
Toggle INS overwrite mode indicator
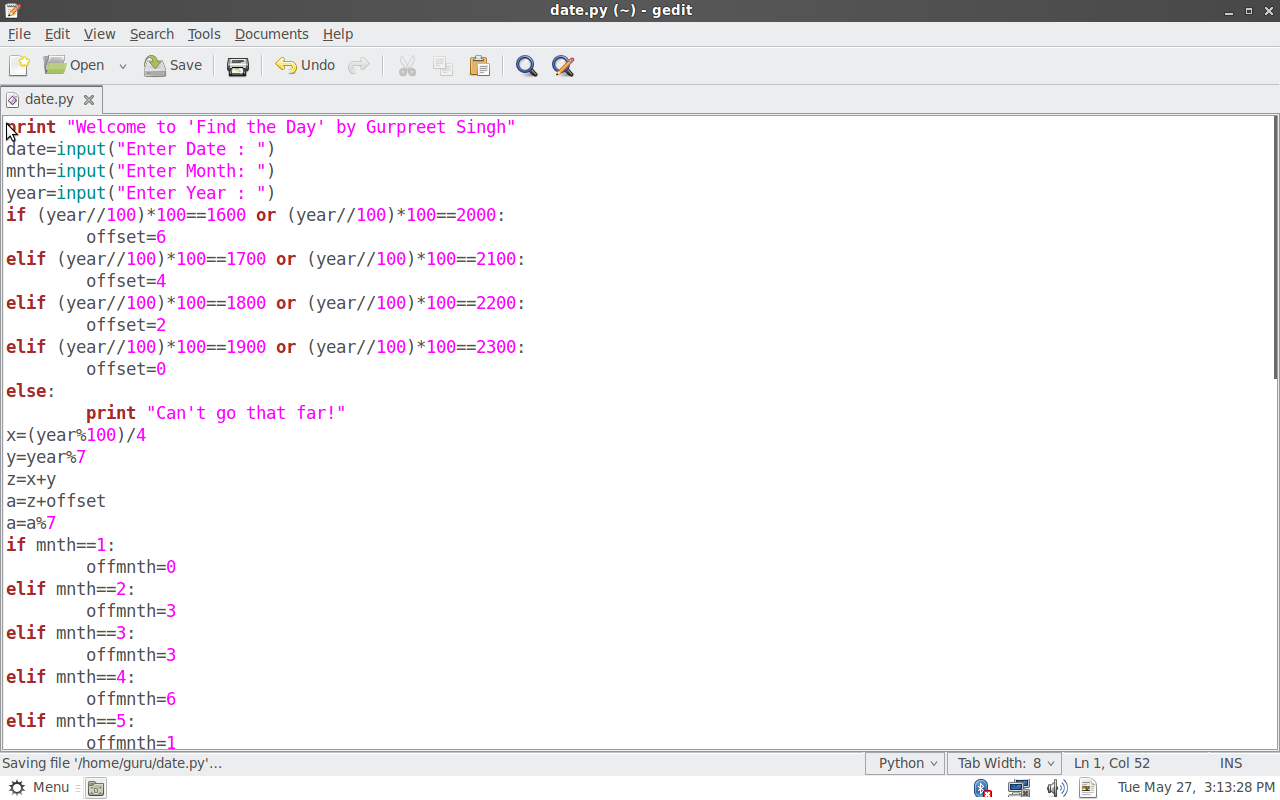[1230, 762]
